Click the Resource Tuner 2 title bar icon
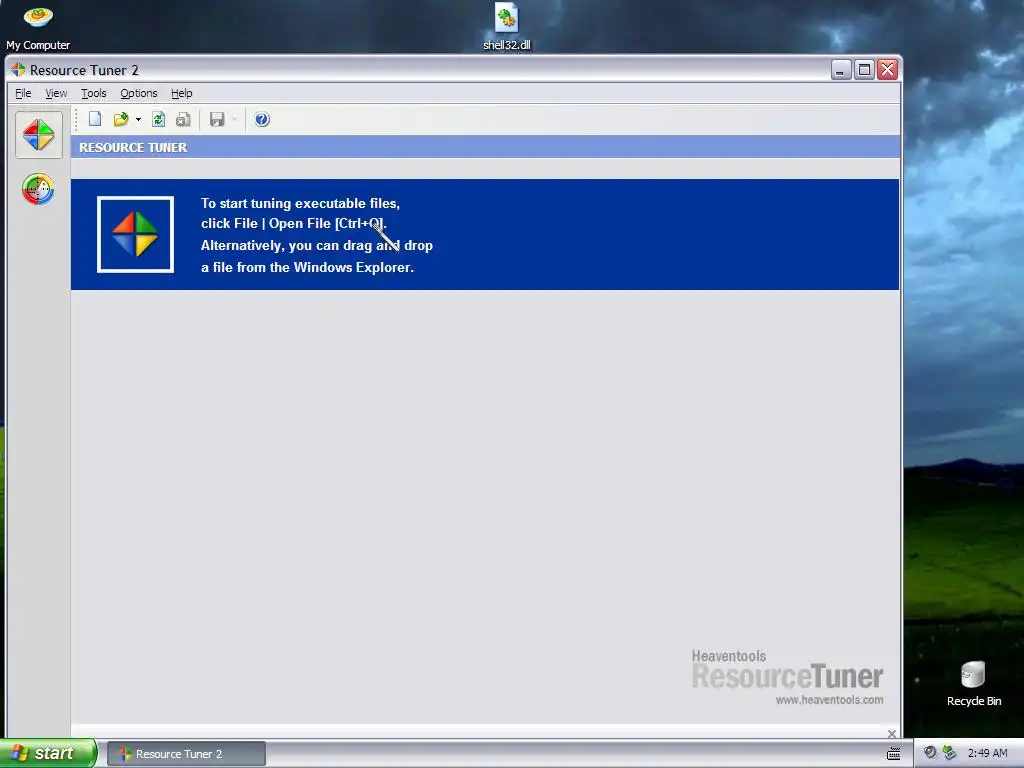 point(18,69)
